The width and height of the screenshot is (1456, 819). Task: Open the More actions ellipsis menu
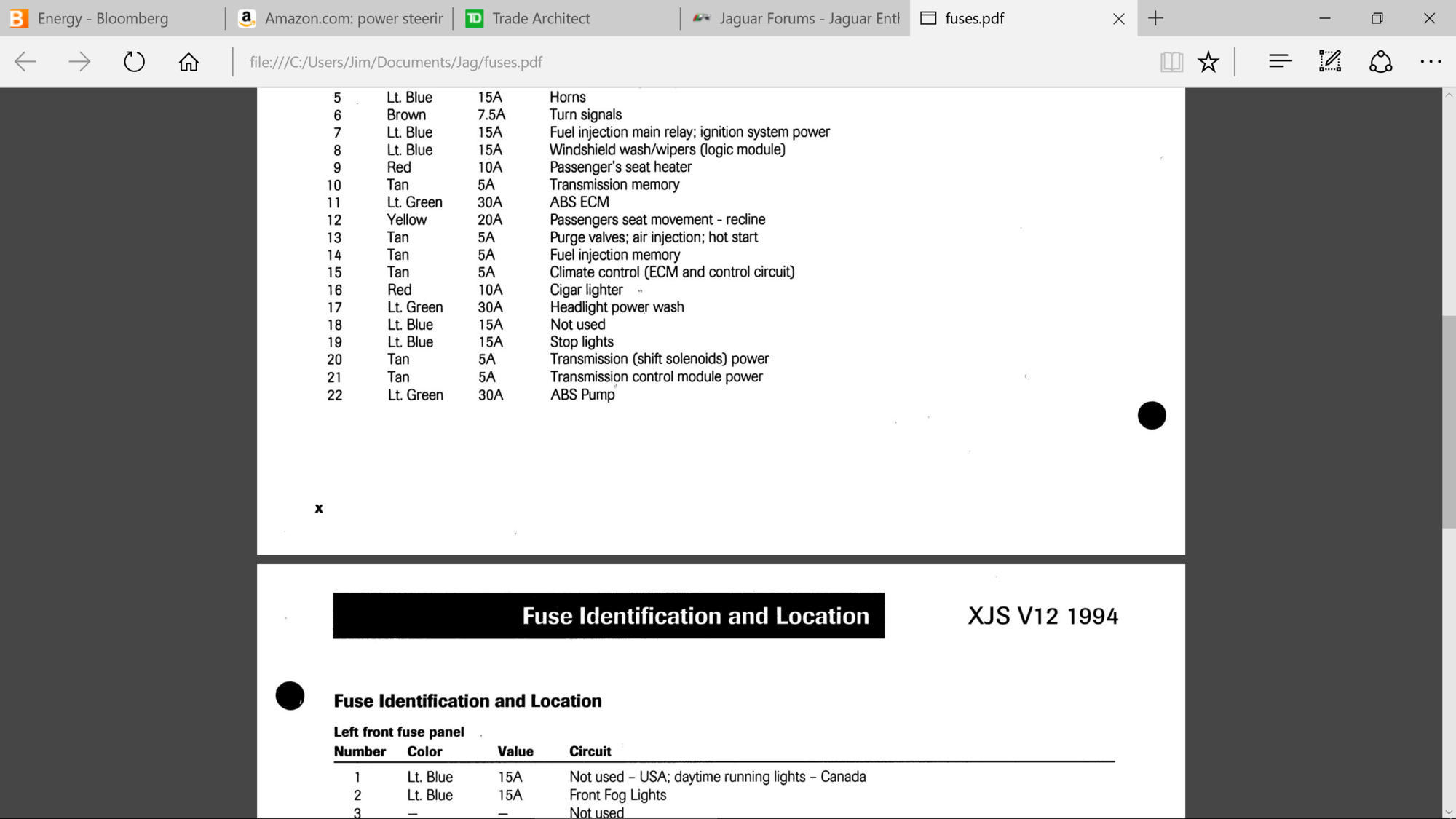1431,62
